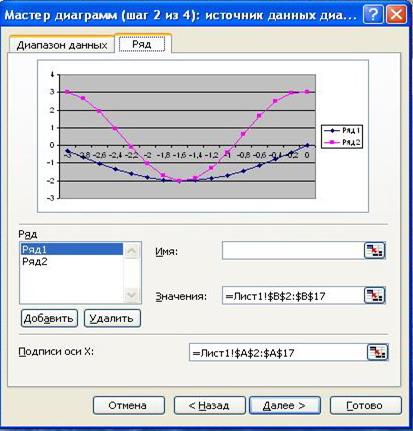Click the series list scroll down arrow

[132, 295]
